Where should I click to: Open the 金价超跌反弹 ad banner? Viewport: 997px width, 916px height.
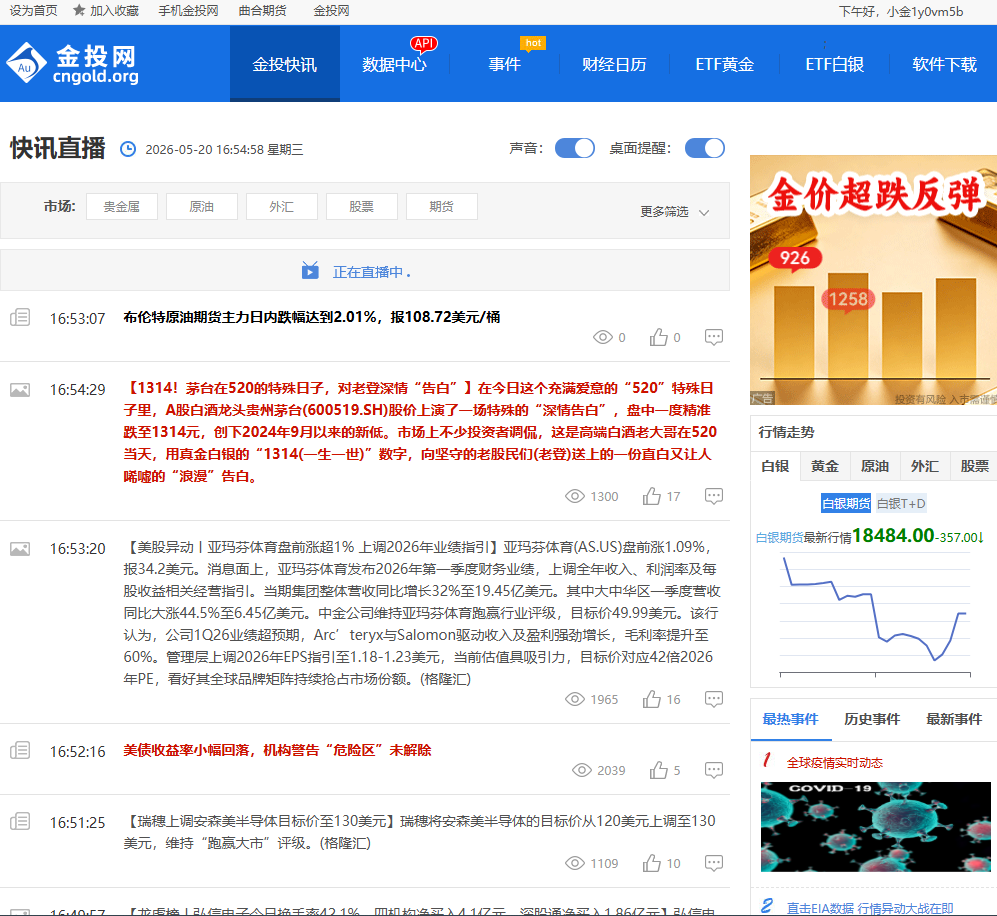(874, 280)
